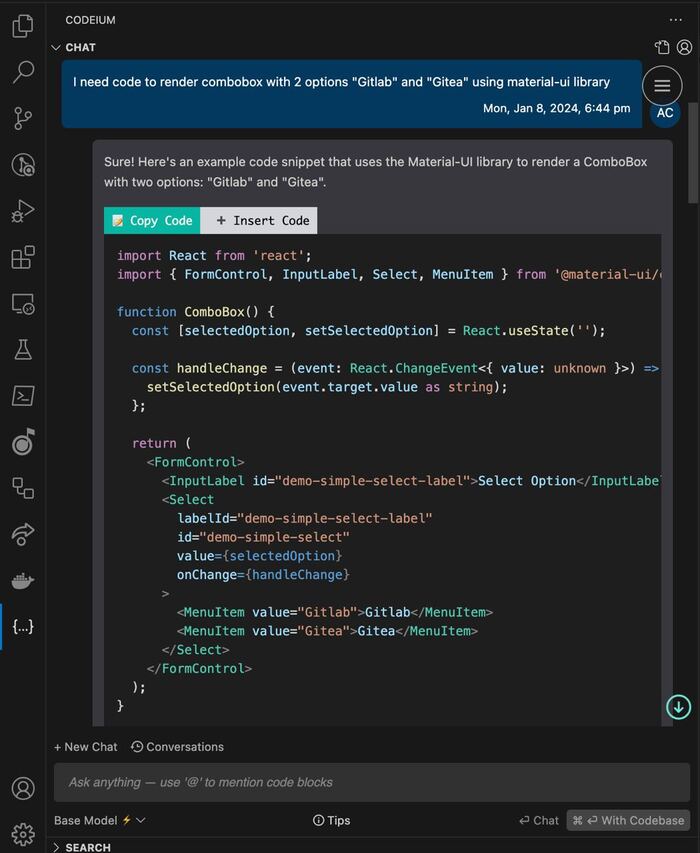
Task: Open the Source Control view
Action: click(x=22, y=118)
